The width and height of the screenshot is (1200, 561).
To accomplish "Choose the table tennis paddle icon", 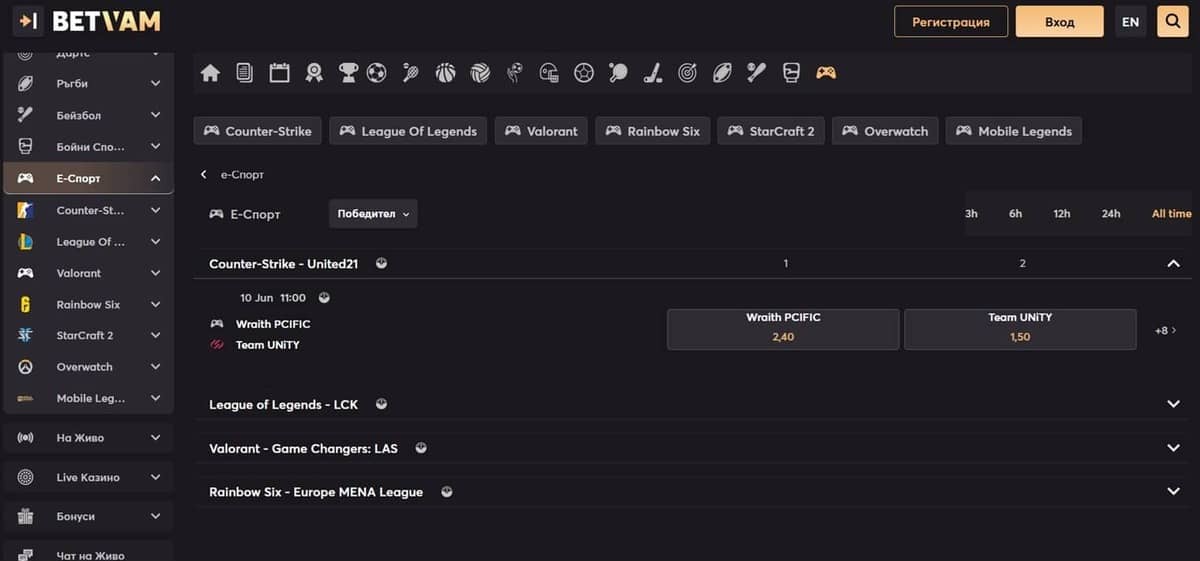I will click(619, 72).
